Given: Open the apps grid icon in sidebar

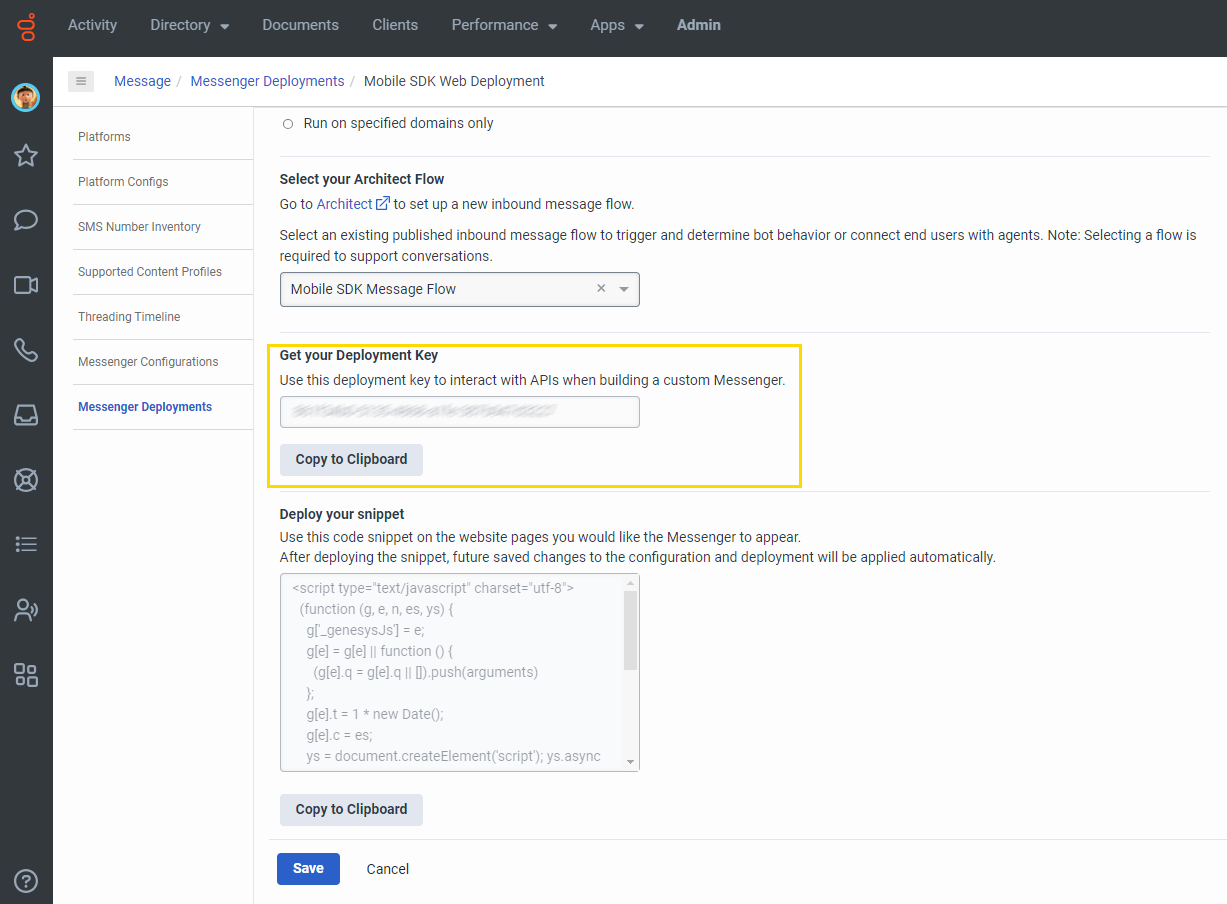Looking at the screenshot, I should (26, 675).
